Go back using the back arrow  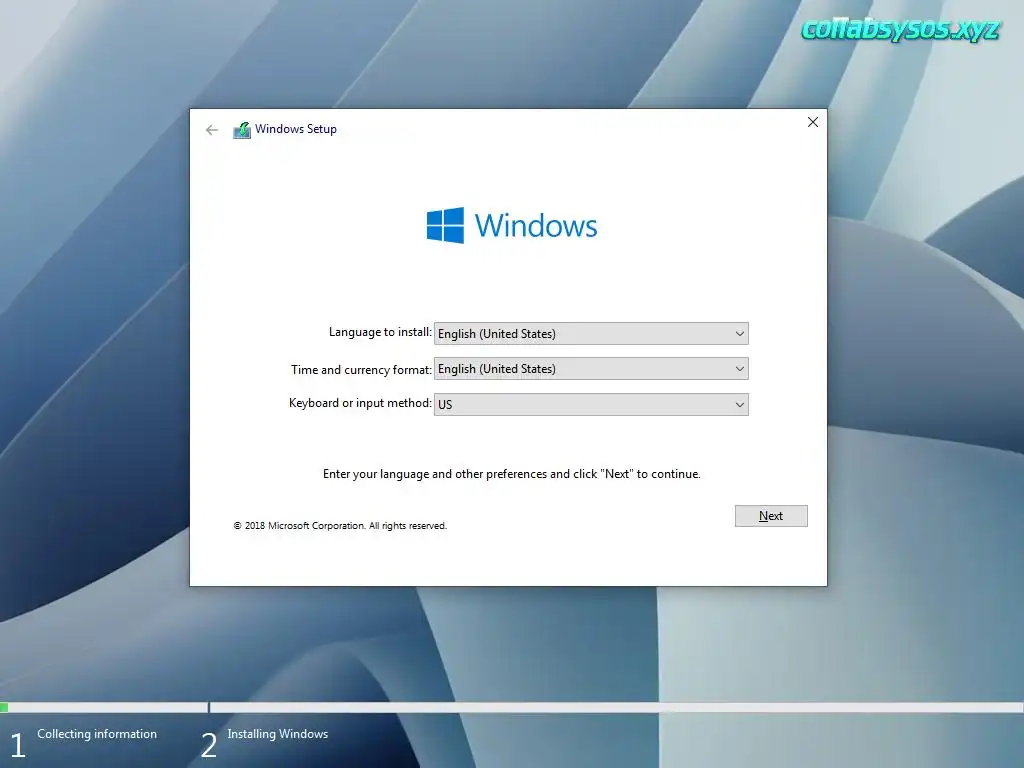(x=212, y=130)
